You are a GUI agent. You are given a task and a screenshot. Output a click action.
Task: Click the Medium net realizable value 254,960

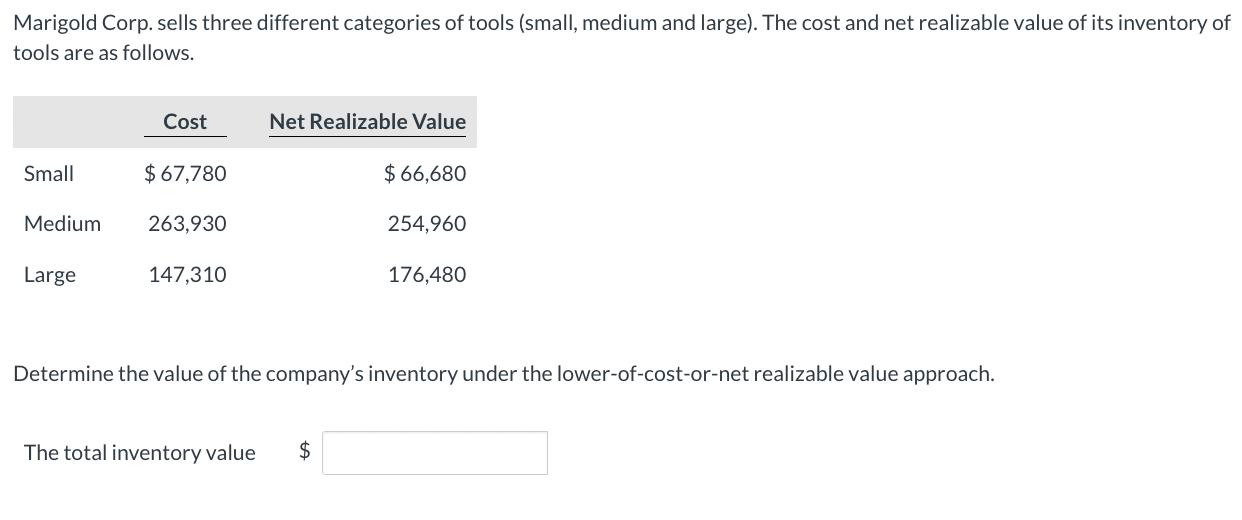point(427,224)
